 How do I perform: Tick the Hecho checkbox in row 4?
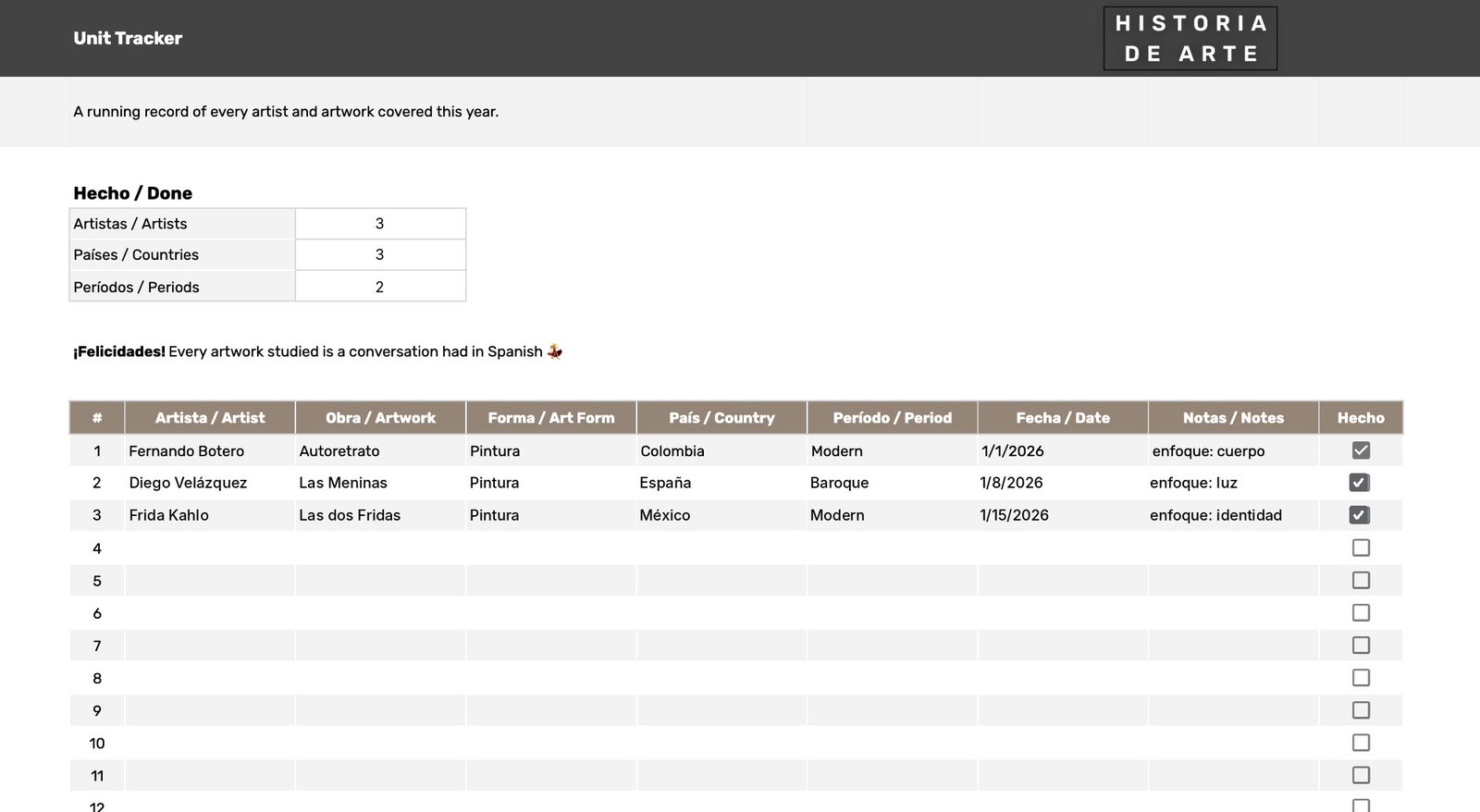pyautogui.click(x=1361, y=547)
